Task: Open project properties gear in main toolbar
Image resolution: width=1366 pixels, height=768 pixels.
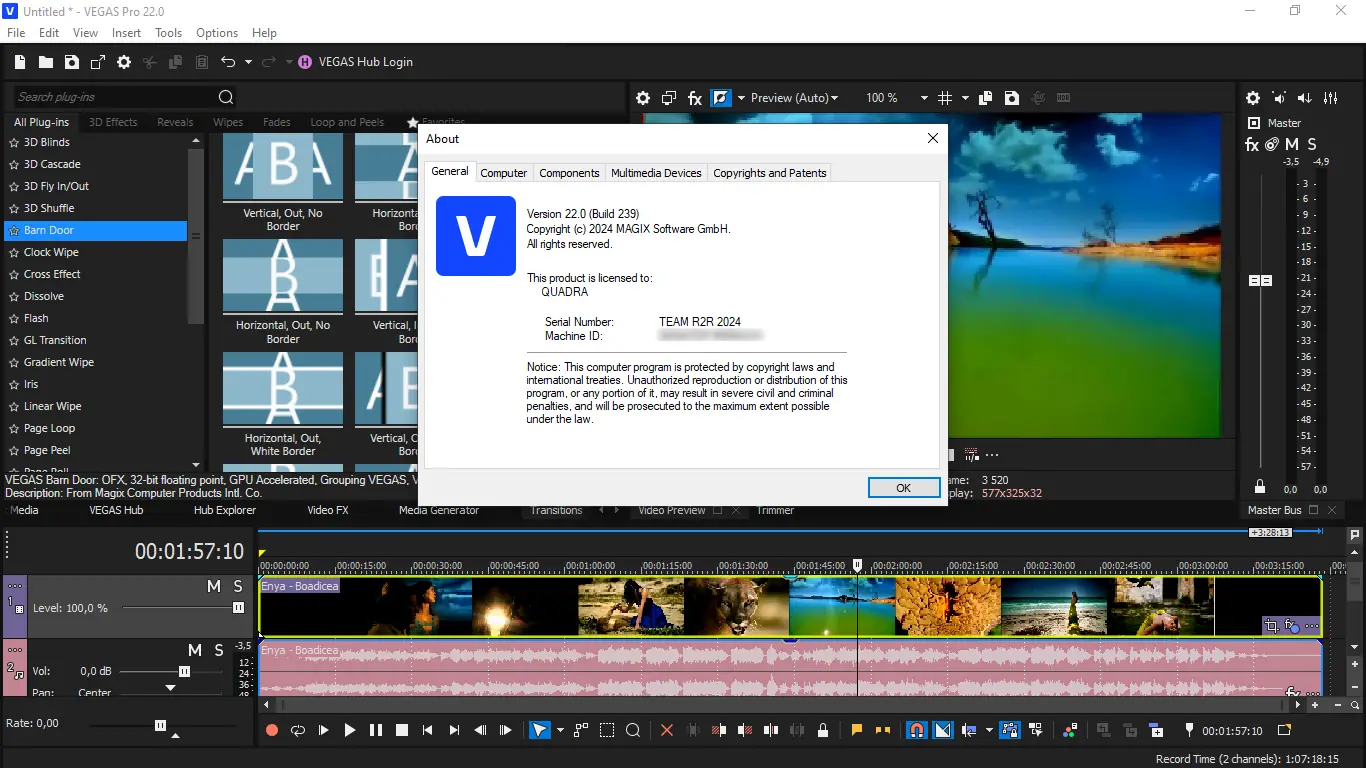Action: [124, 62]
